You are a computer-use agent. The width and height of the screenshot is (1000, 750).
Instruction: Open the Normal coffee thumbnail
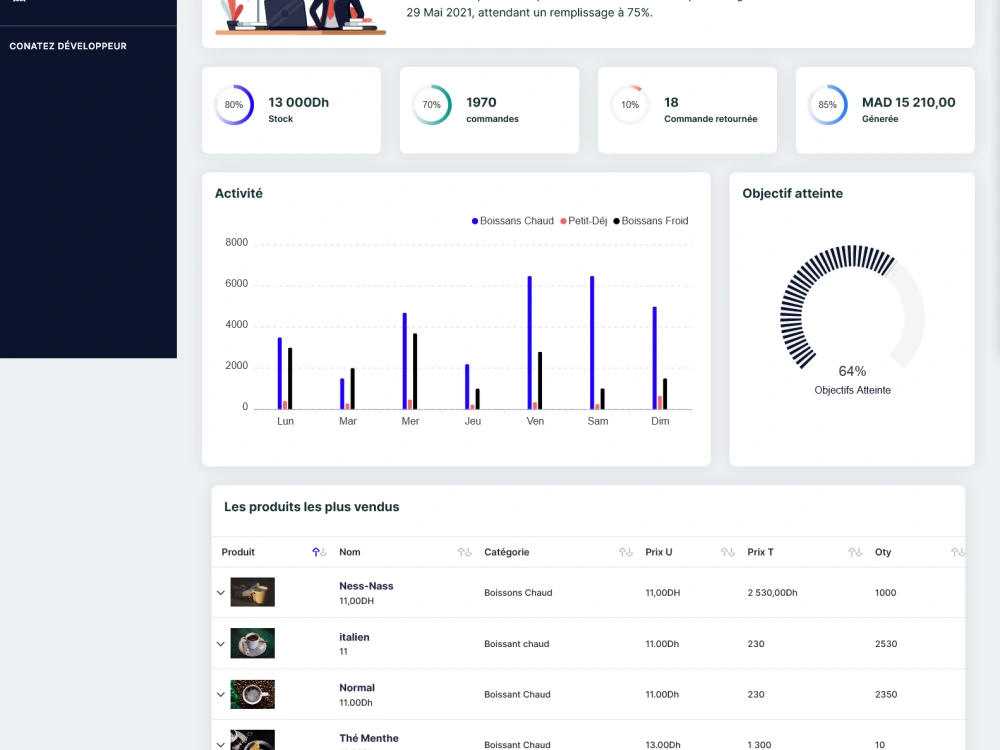[253, 694]
